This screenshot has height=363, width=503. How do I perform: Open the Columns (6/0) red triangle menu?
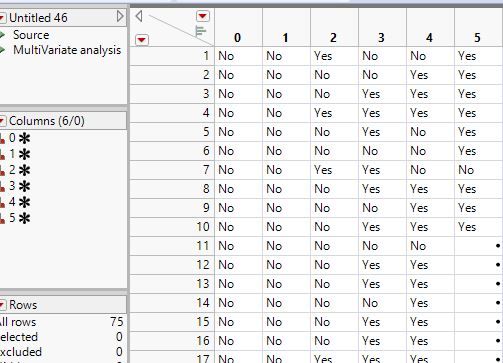coord(2,121)
